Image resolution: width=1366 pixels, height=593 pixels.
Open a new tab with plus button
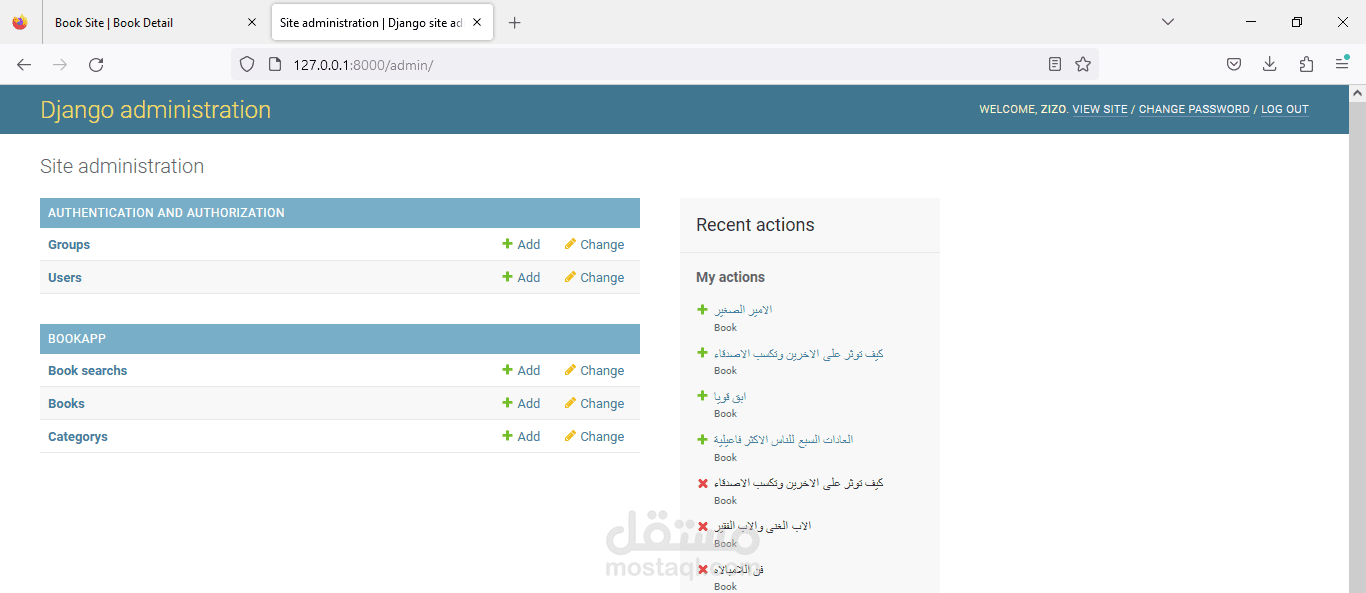coord(514,23)
